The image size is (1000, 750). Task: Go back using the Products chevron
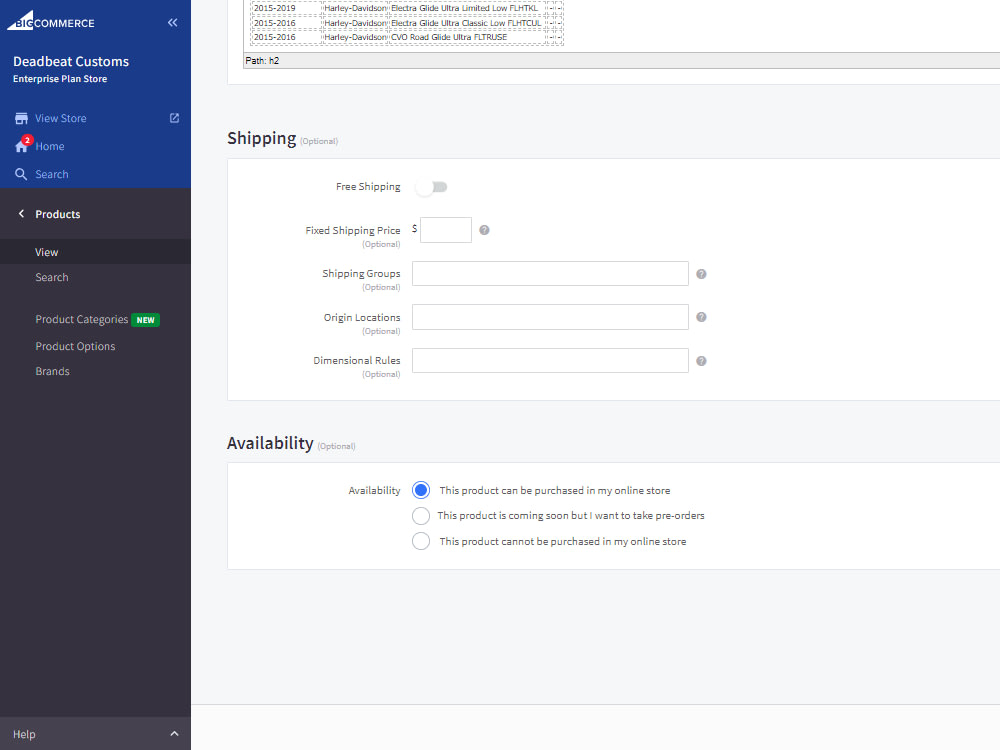pos(21,214)
